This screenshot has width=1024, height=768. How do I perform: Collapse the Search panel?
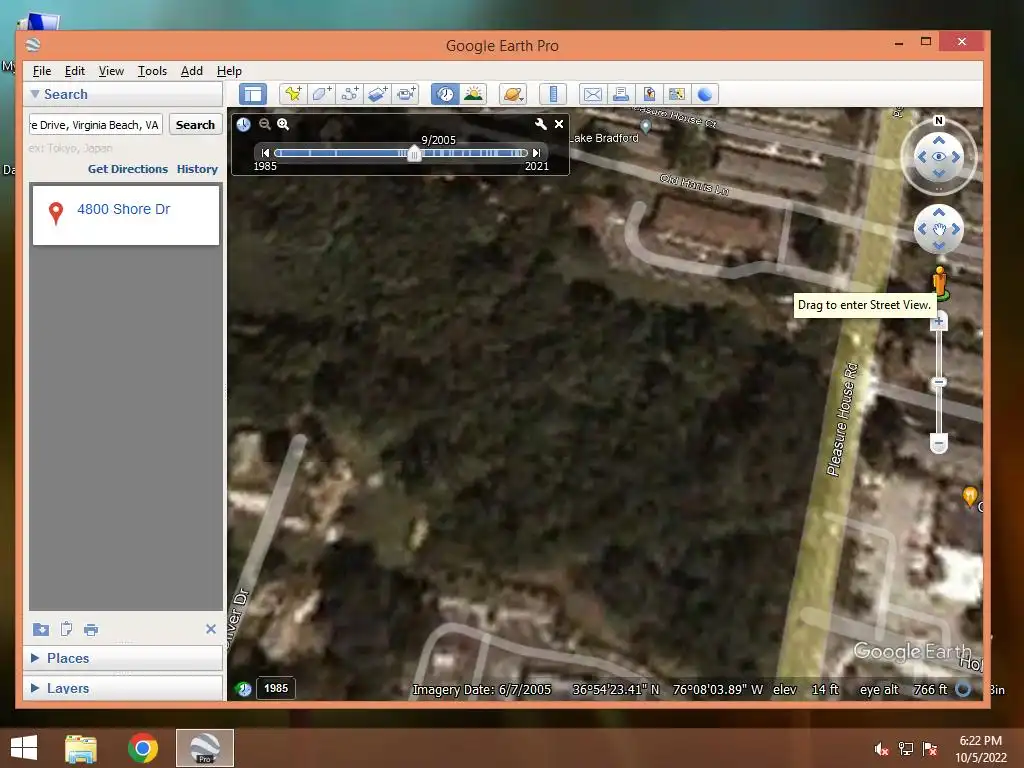(35, 94)
